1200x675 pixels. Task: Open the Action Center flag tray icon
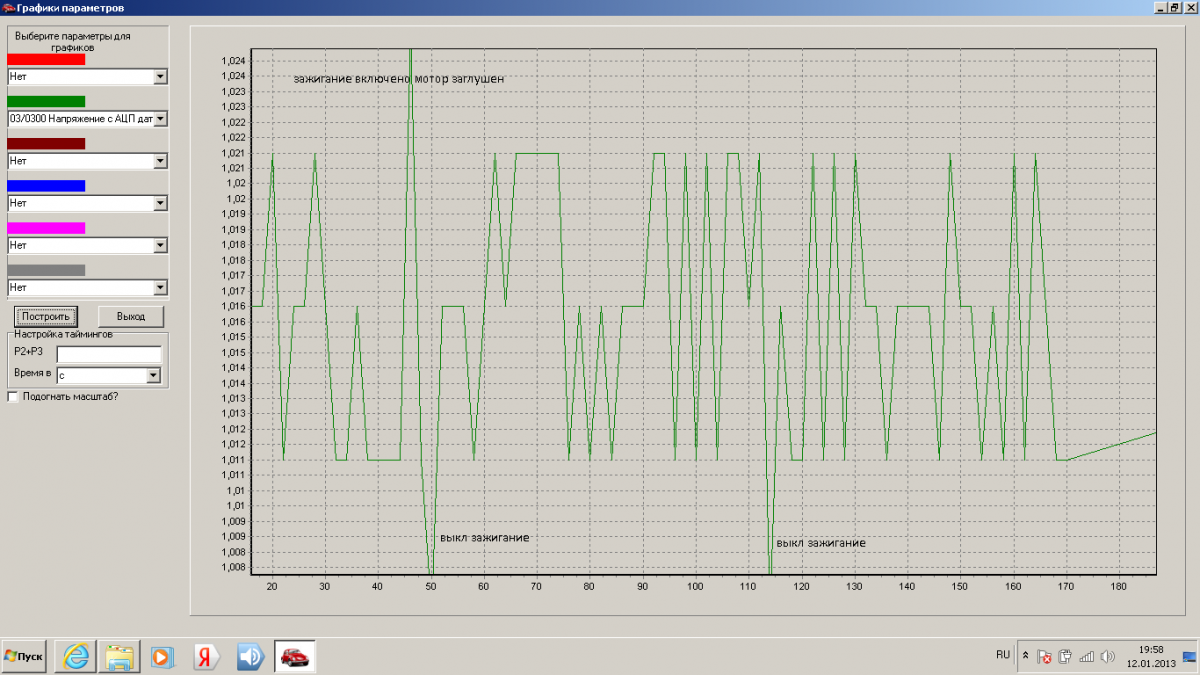tap(1044, 657)
